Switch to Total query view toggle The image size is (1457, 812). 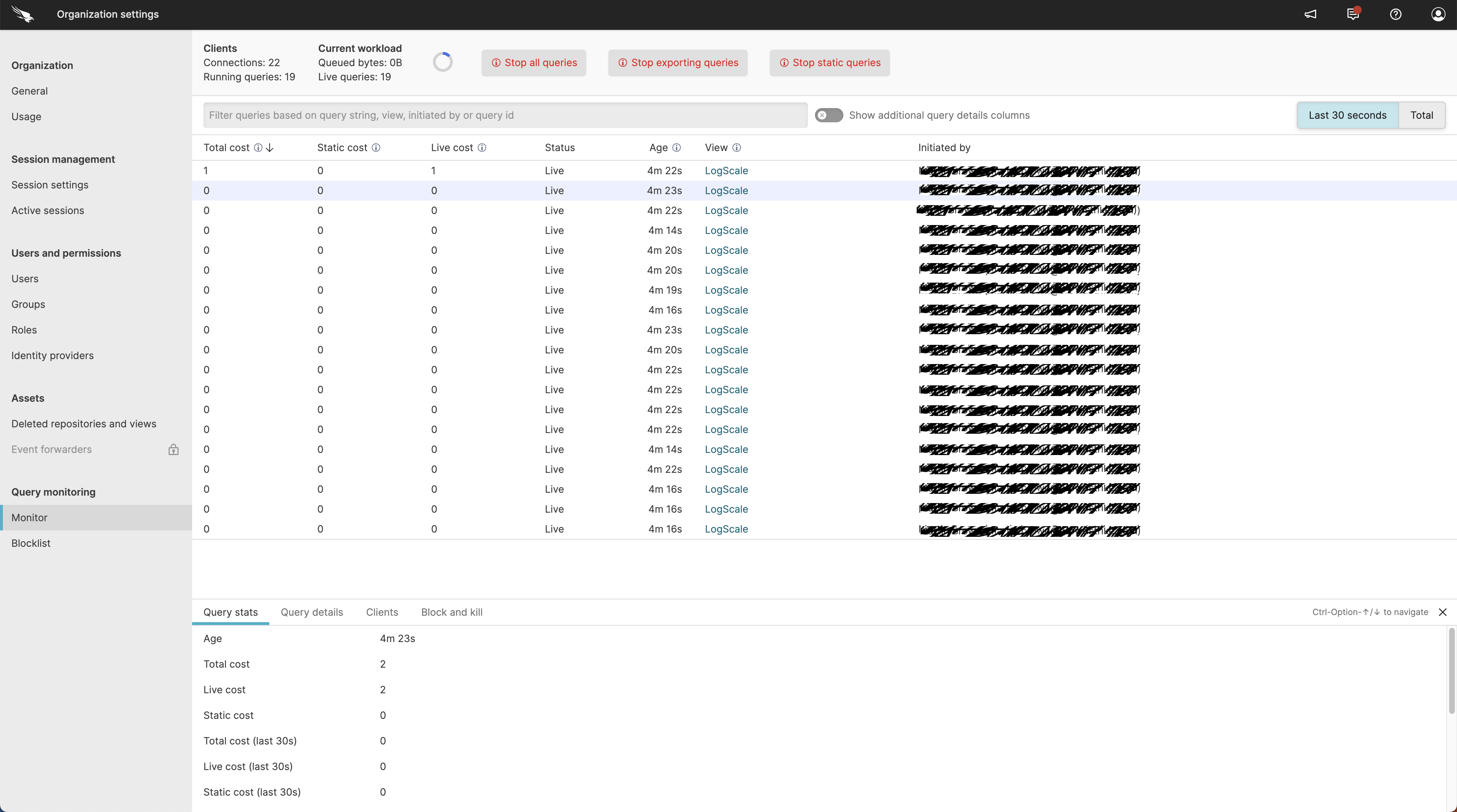point(1421,114)
